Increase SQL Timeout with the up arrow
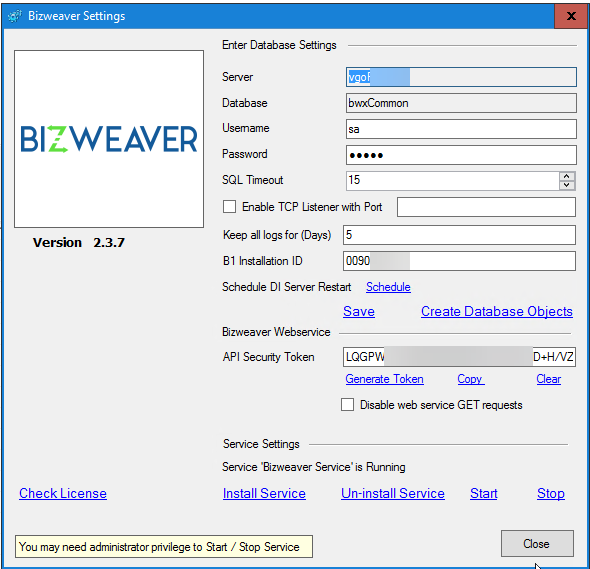The image size is (590, 569). coord(567,176)
